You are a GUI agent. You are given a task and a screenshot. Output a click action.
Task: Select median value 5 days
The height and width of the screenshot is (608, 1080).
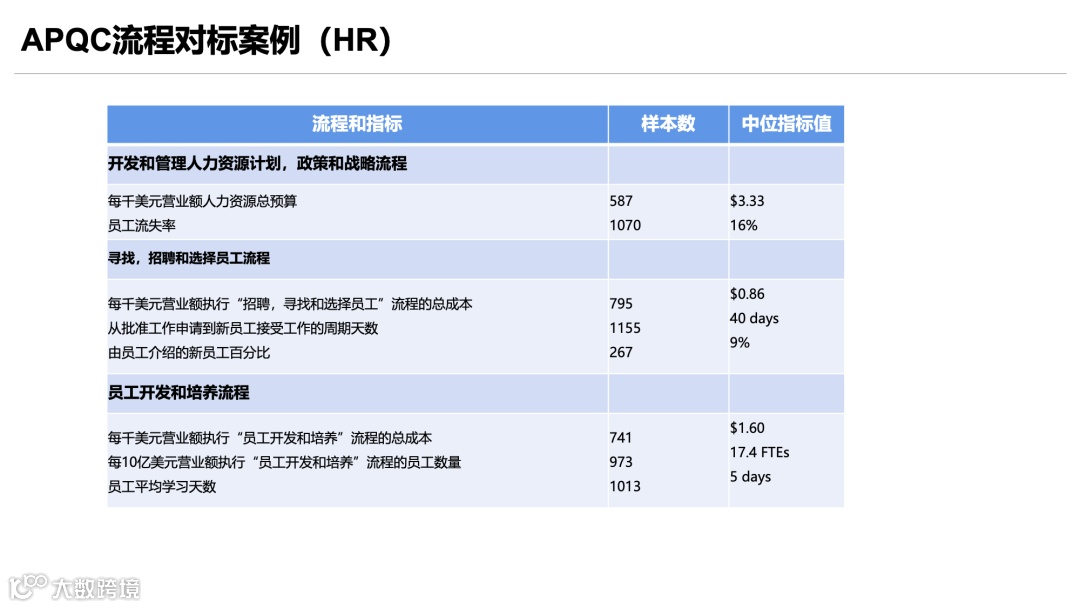click(x=750, y=476)
